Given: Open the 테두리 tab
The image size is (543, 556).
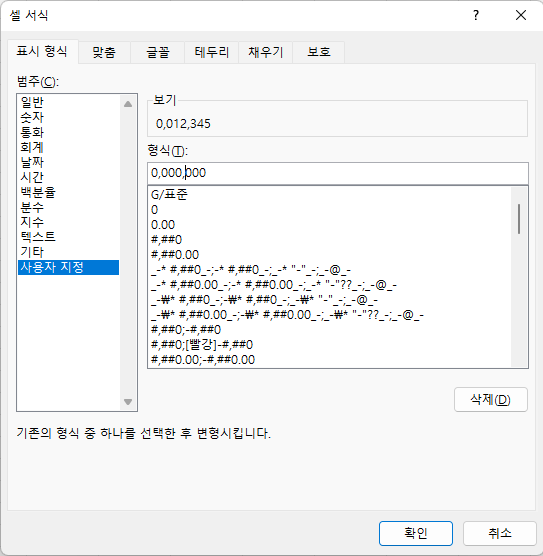Looking at the screenshot, I should pos(211,52).
